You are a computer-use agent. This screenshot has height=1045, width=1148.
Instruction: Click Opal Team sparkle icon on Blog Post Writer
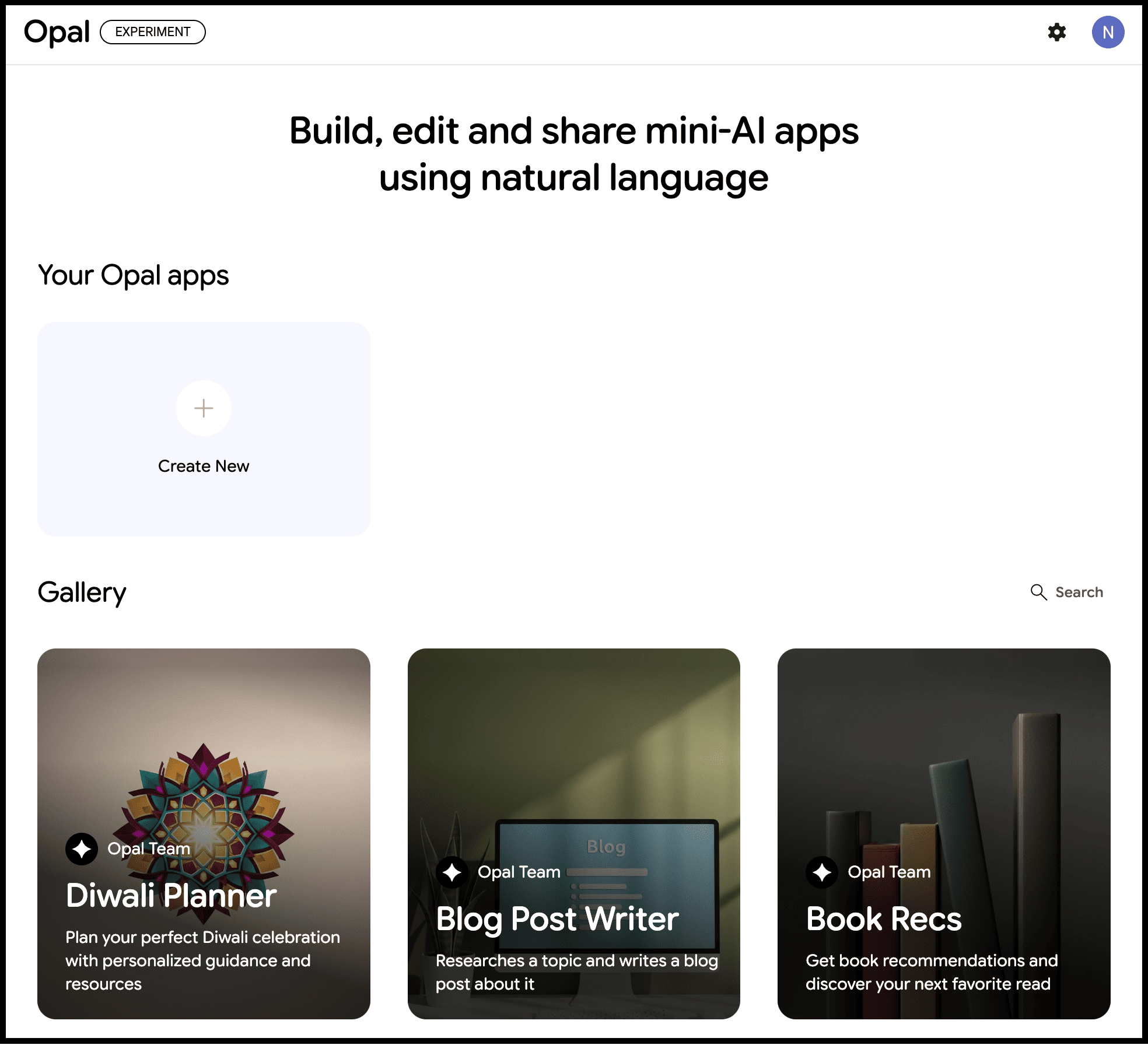452,872
